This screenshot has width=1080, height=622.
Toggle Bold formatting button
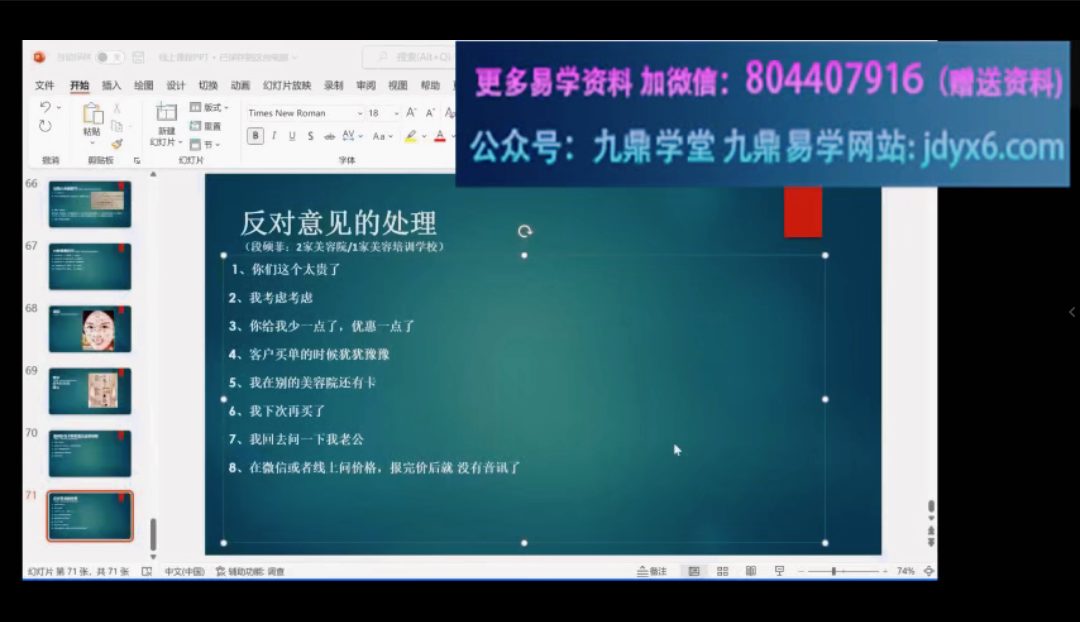[x=256, y=136]
